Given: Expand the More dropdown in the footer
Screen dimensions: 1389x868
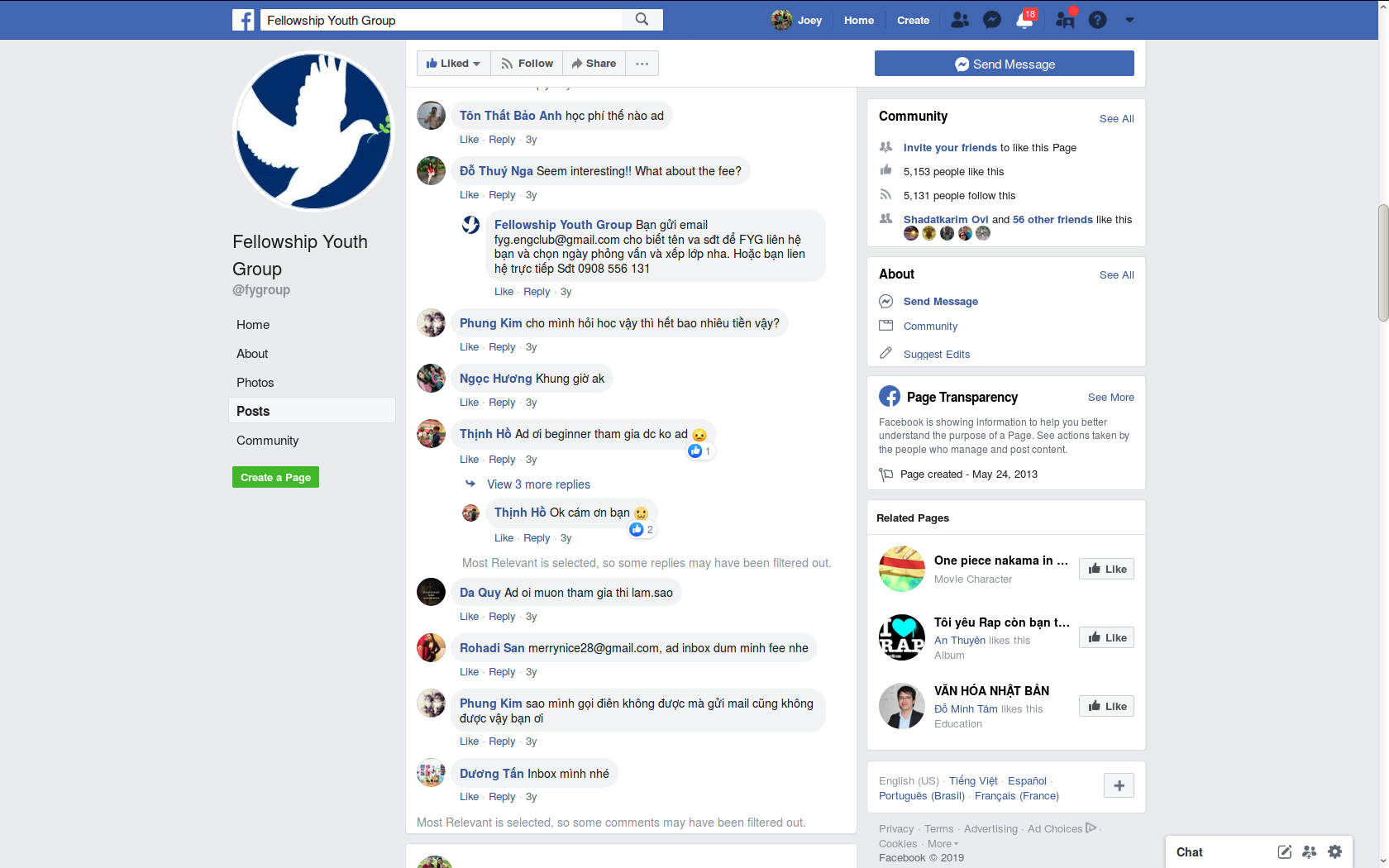Looking at the screenshot, I should [942, 843].
